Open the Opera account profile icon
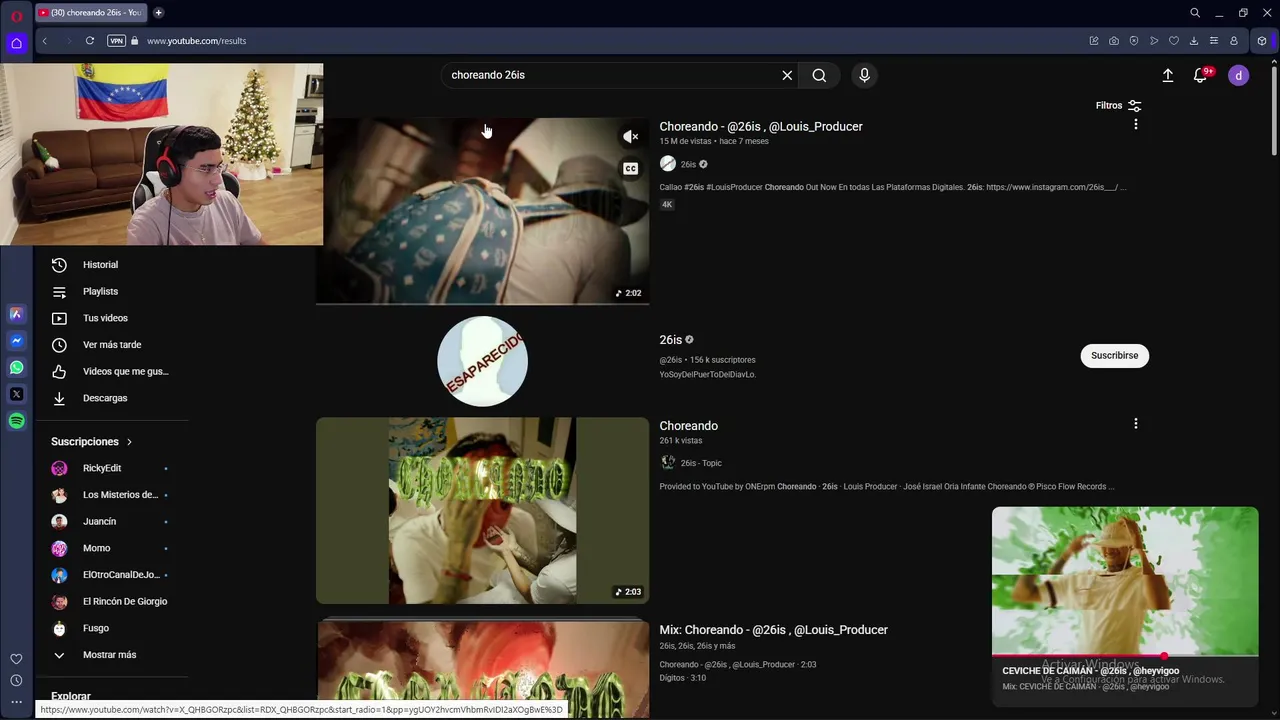The width and height of the screenshot is (1280, 720). (1234, 41)
